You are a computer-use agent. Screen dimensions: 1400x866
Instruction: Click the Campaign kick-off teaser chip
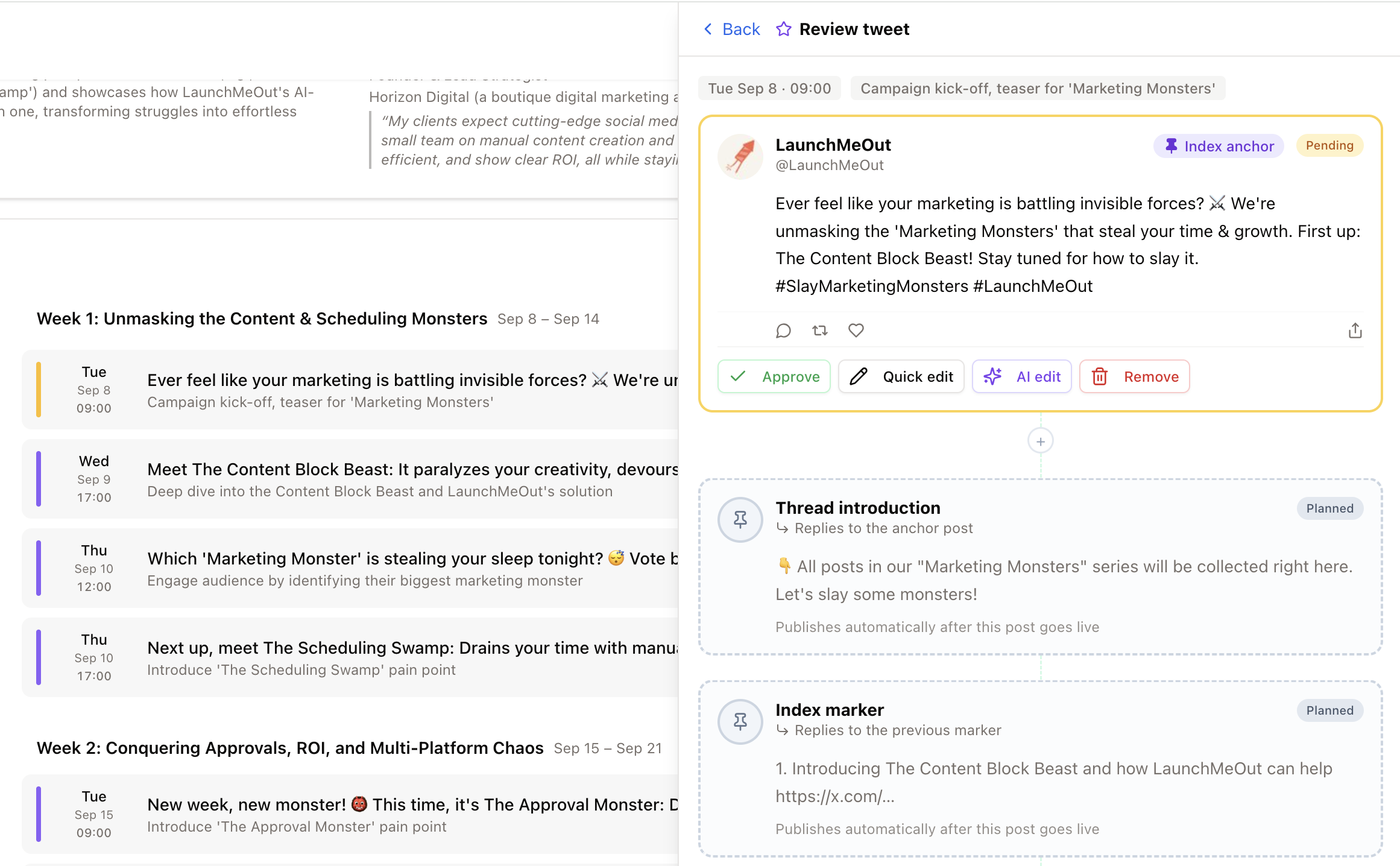[1038, 89]
